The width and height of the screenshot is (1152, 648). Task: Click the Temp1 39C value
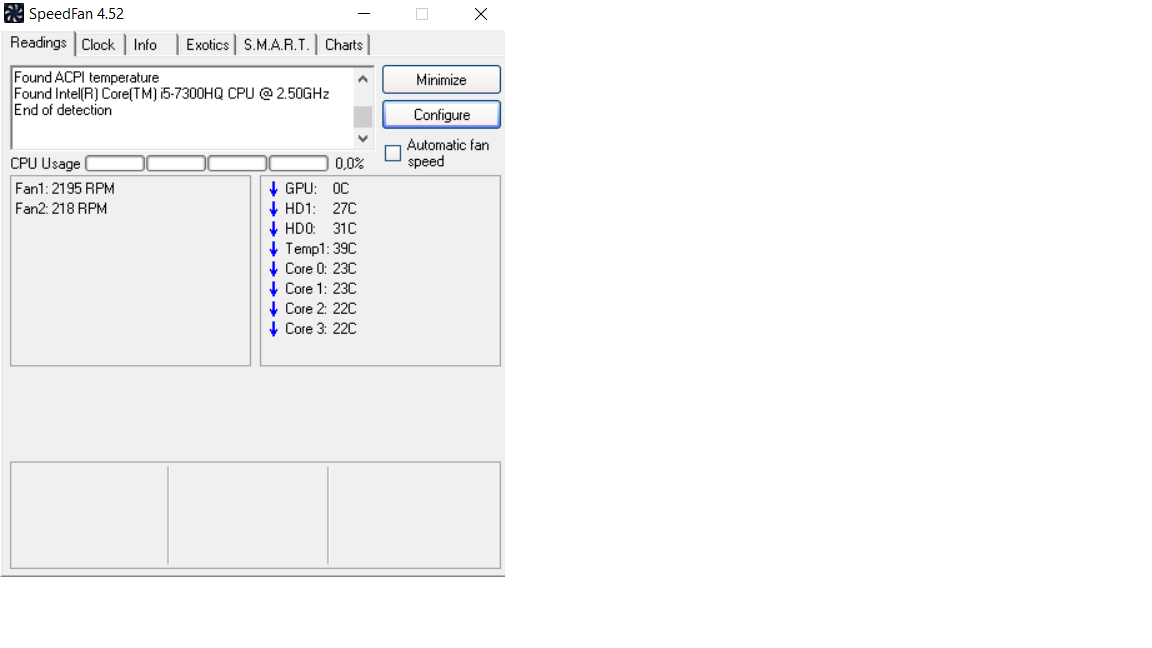click(345, 249)
